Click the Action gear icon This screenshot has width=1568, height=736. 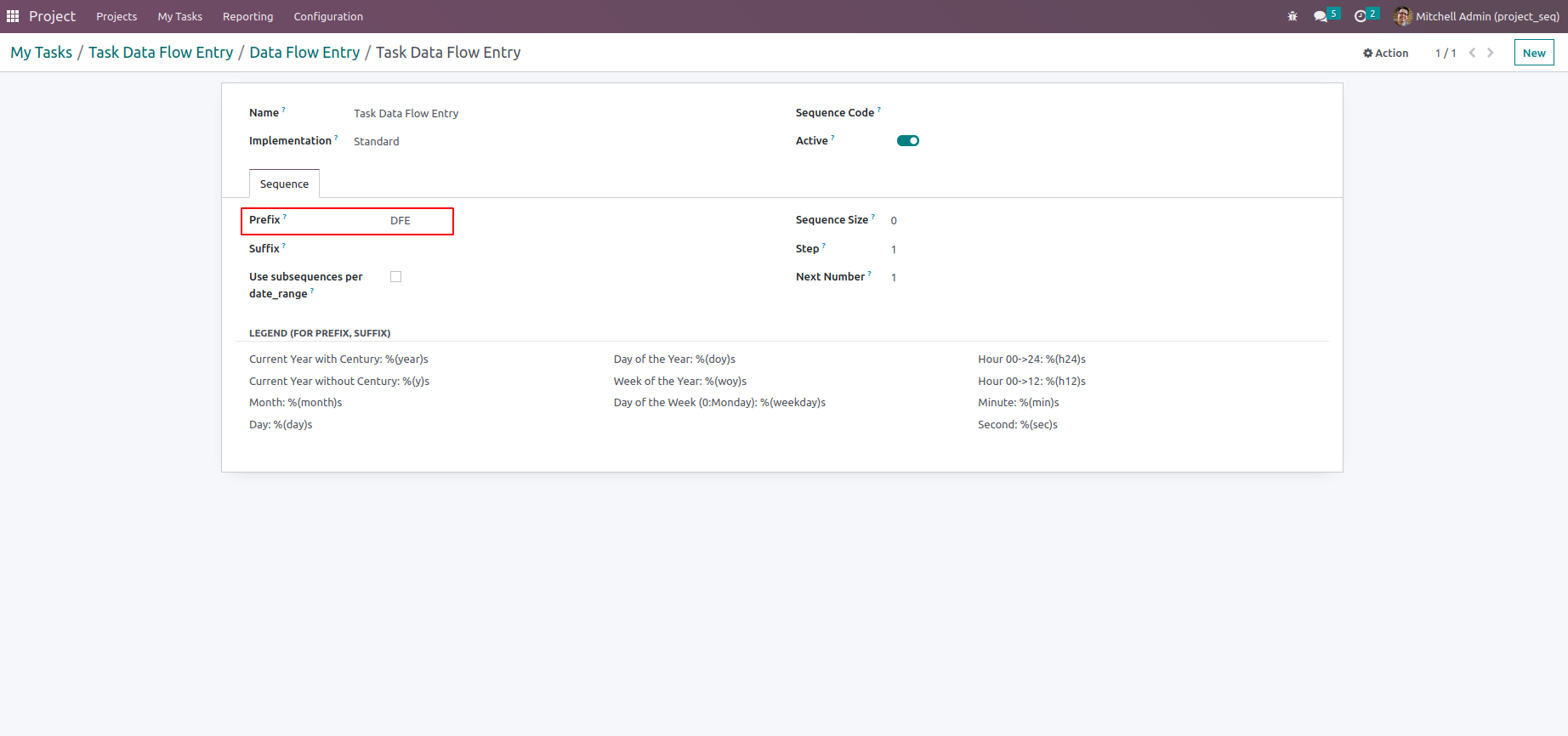click(1368, 53)
